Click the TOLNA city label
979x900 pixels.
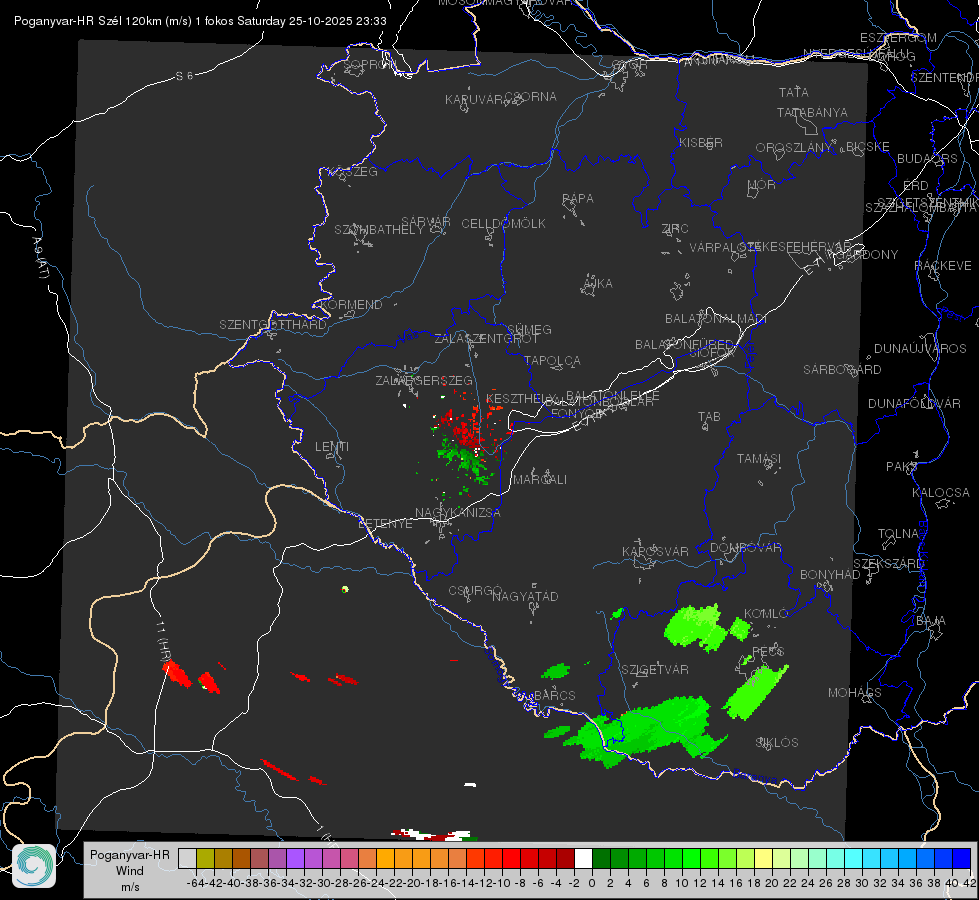click(898, 534)
